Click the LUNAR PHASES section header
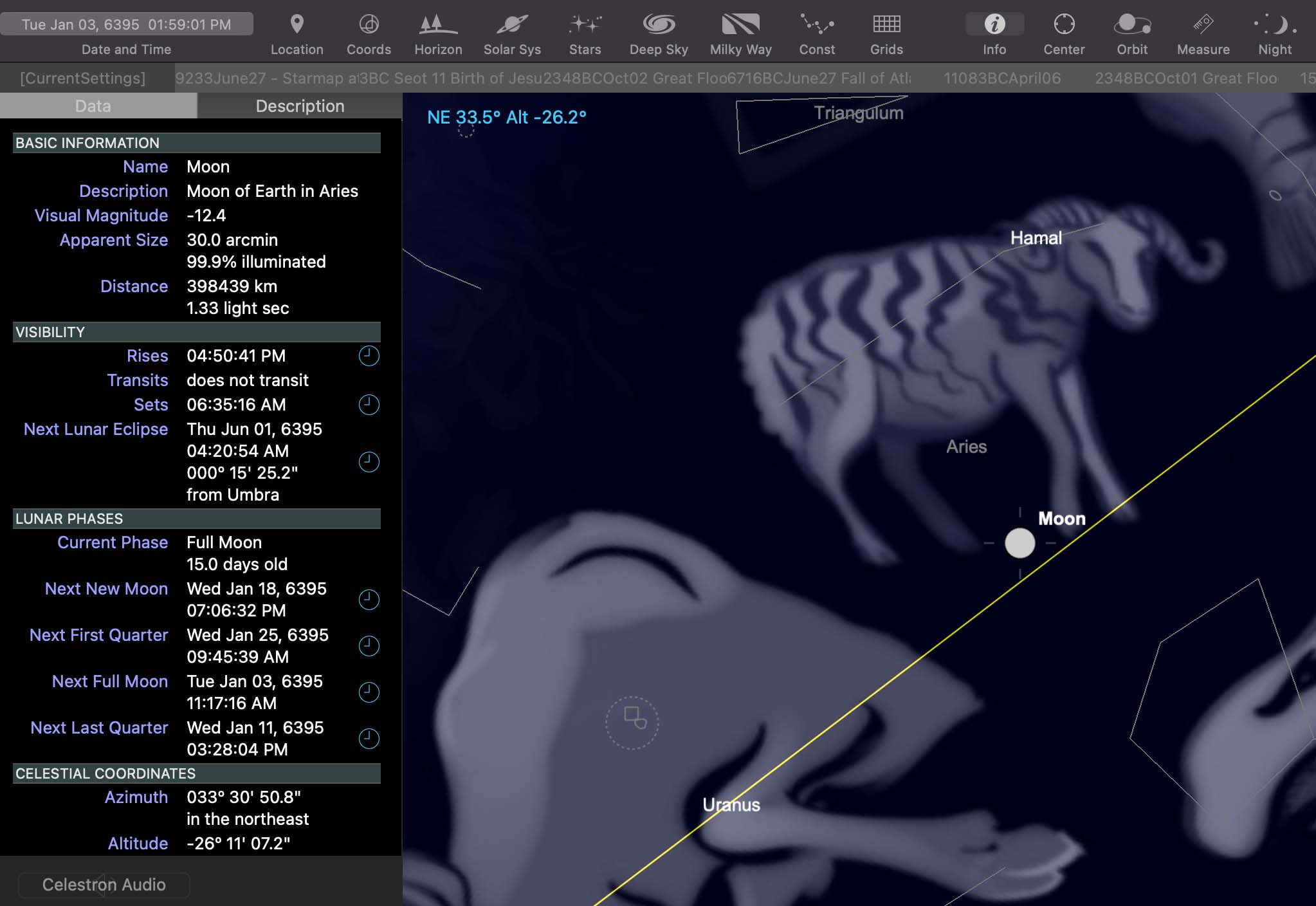 click(x=197, y=519)
